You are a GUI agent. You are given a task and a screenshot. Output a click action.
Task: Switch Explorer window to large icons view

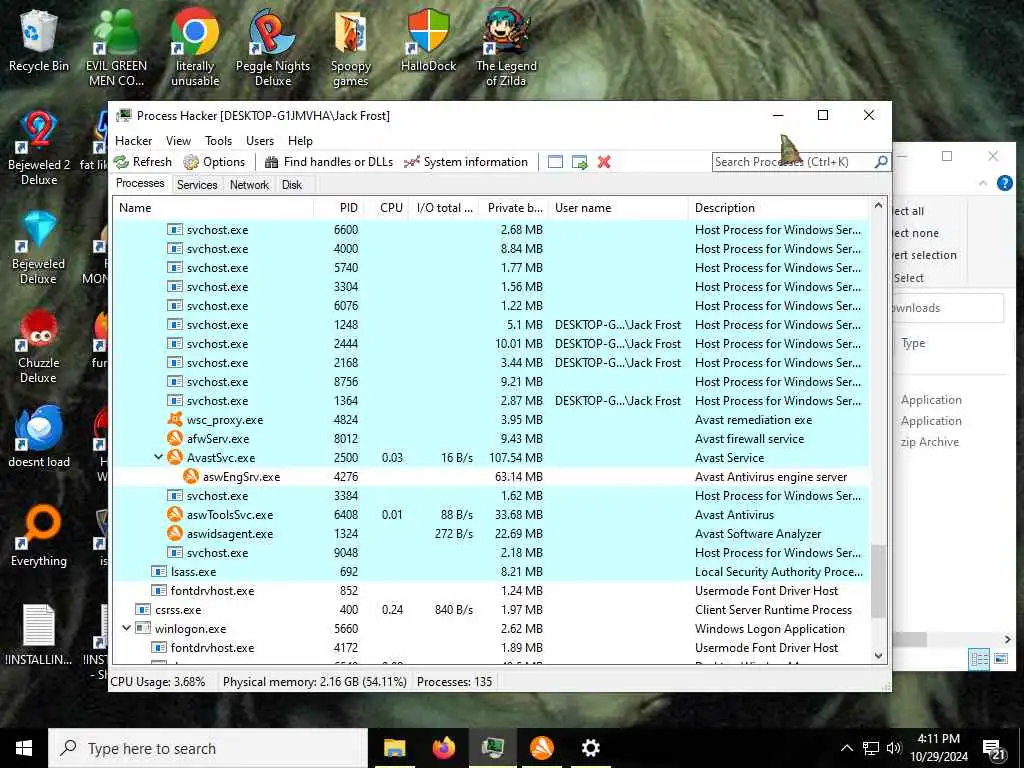pos(1001,659)
